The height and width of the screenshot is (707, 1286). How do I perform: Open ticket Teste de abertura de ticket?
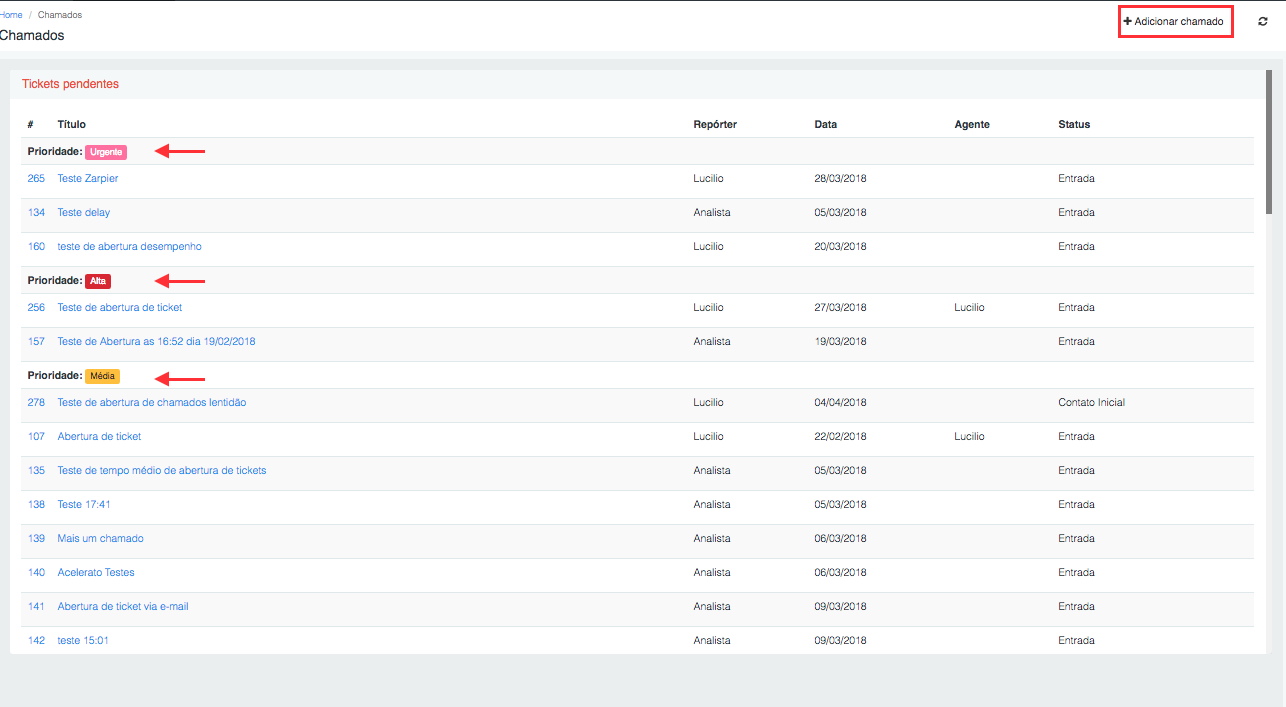pyautogui.click(x=120, y=307)
